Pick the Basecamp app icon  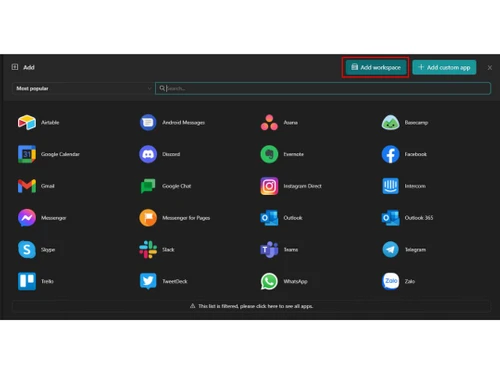click(x=390, y=122)
